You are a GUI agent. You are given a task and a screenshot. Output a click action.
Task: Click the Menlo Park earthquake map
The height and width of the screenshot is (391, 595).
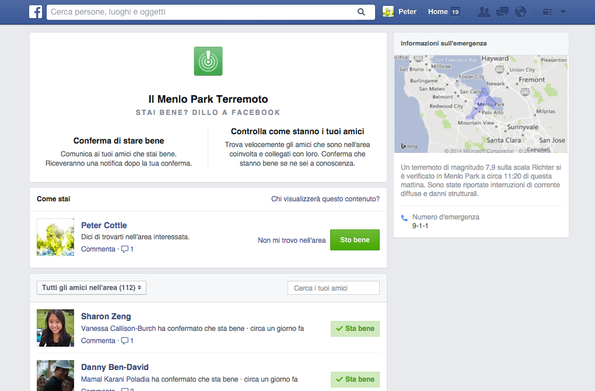[x=481, y=104]
